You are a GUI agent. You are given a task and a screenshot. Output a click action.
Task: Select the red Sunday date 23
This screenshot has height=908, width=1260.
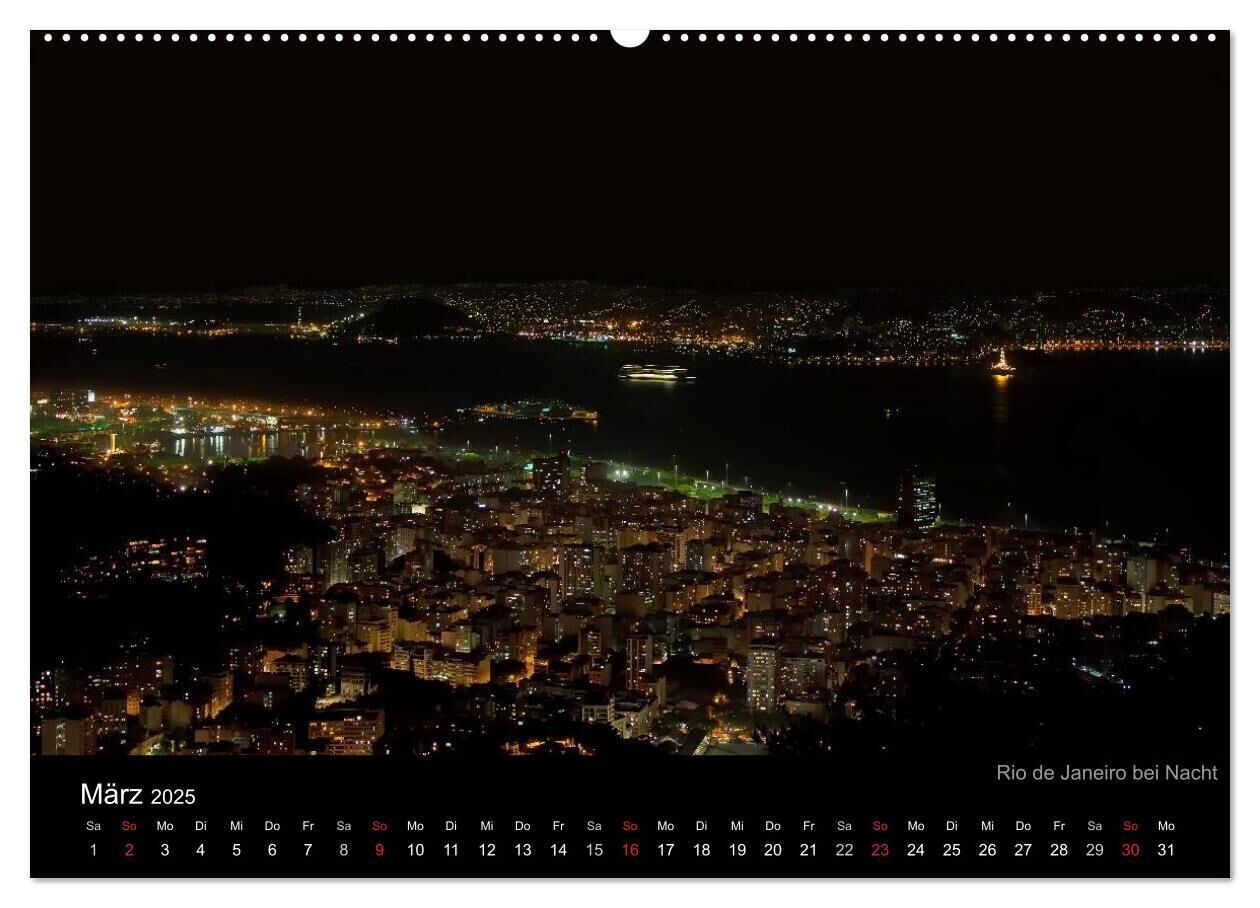pyautogui.click(x=880, y=850)
